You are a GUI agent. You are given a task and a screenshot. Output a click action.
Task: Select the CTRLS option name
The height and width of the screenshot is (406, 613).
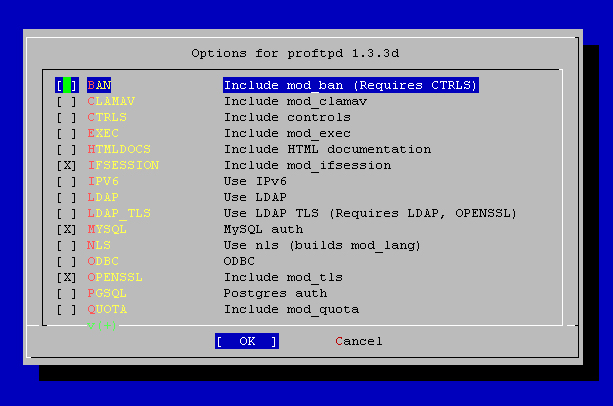(x=107, y=117)
